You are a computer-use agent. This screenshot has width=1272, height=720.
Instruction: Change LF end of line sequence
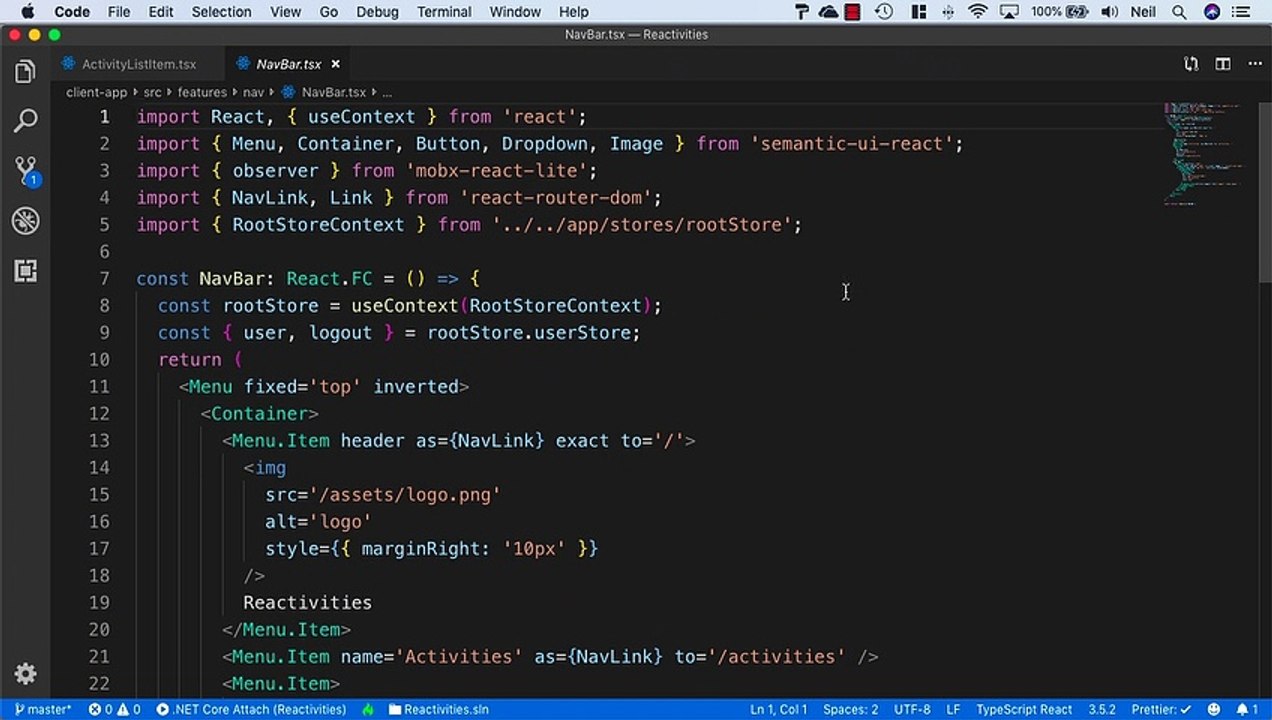[x=953, y=710]
